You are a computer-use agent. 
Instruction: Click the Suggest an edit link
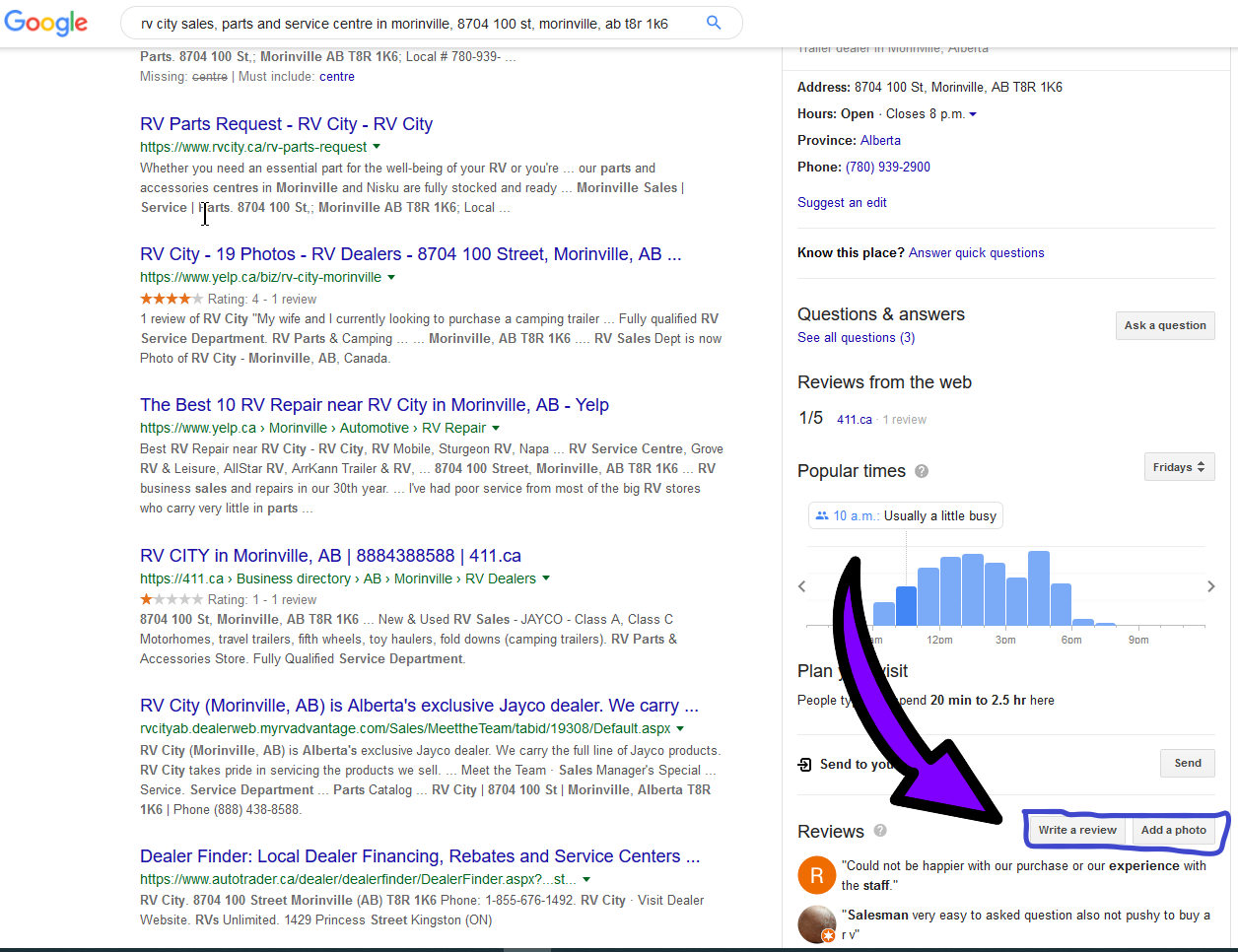[x=842, y=202]
